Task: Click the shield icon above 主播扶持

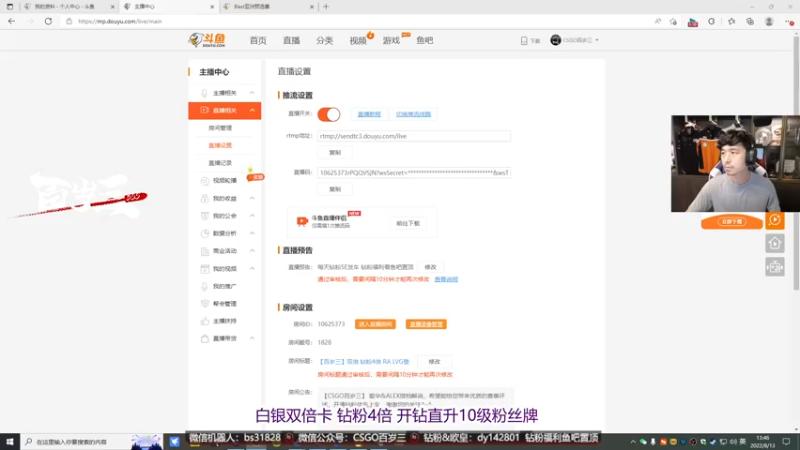Action: point(205,304)
